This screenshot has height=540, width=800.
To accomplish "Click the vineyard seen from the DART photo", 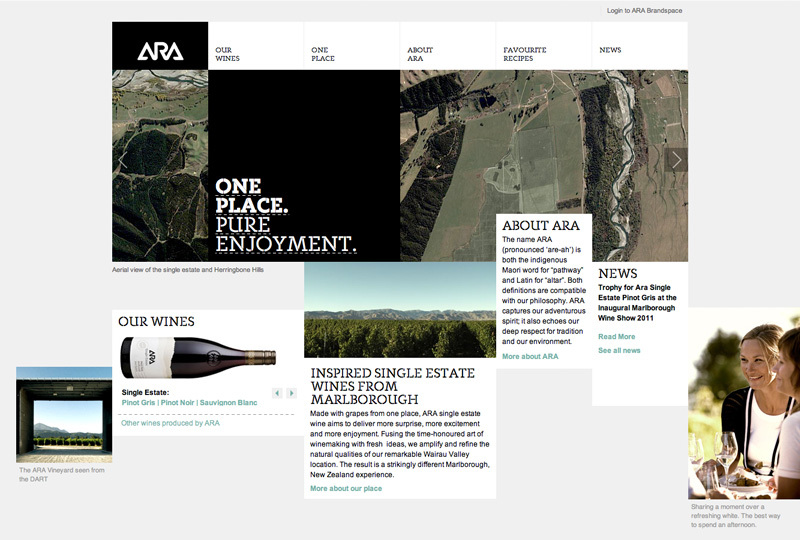I will tap(64, 414).
